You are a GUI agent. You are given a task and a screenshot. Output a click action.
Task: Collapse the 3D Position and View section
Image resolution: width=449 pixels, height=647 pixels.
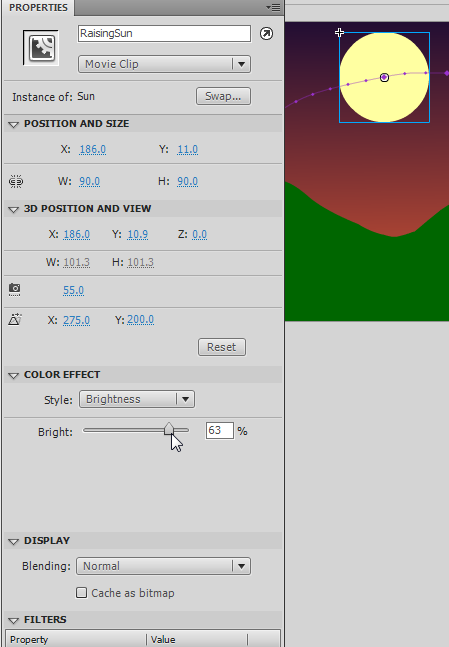[x=13, y=209]
